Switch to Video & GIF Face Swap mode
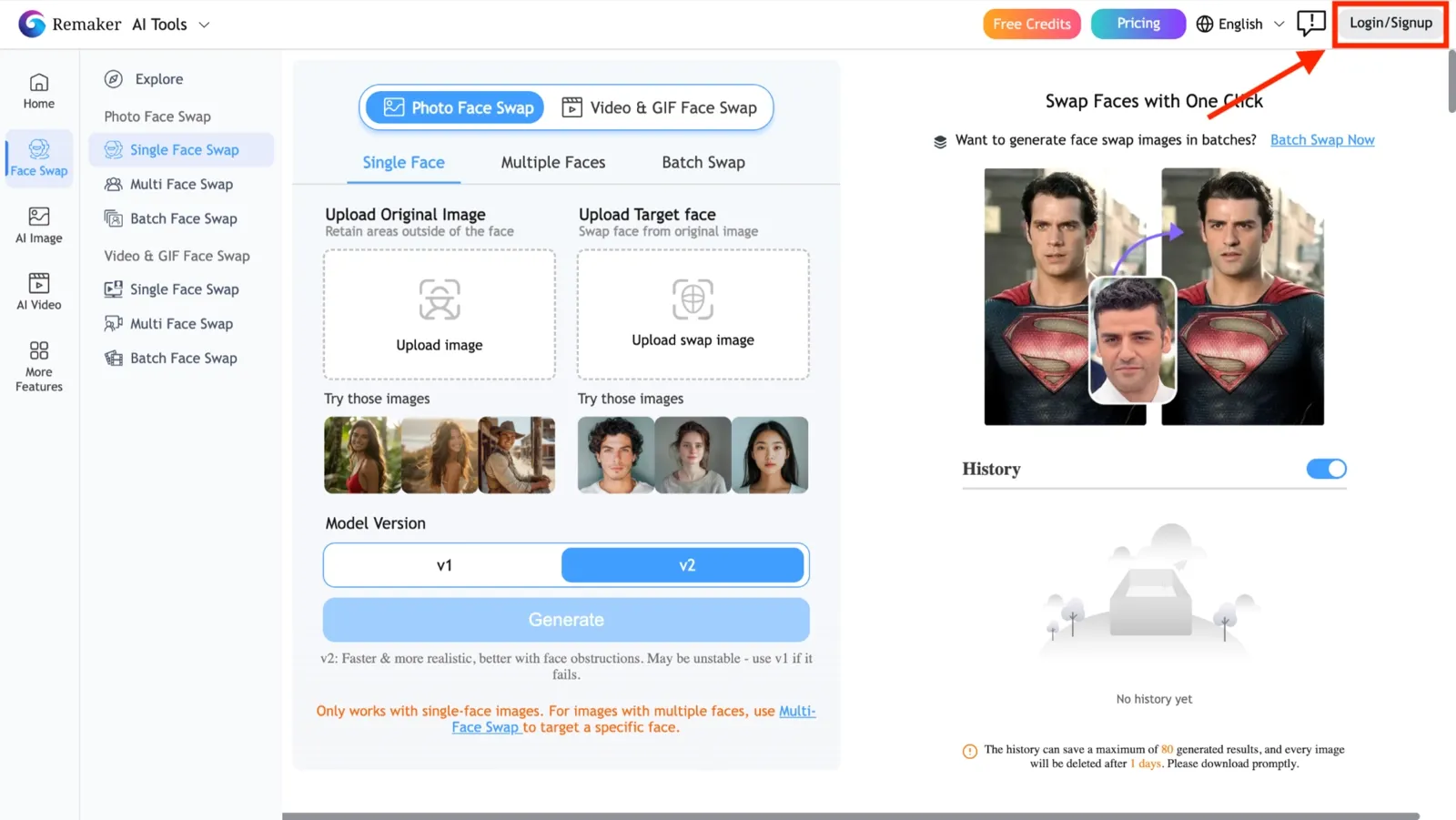This screenshot has height=820, width=1456. click(x=660, y=107)
